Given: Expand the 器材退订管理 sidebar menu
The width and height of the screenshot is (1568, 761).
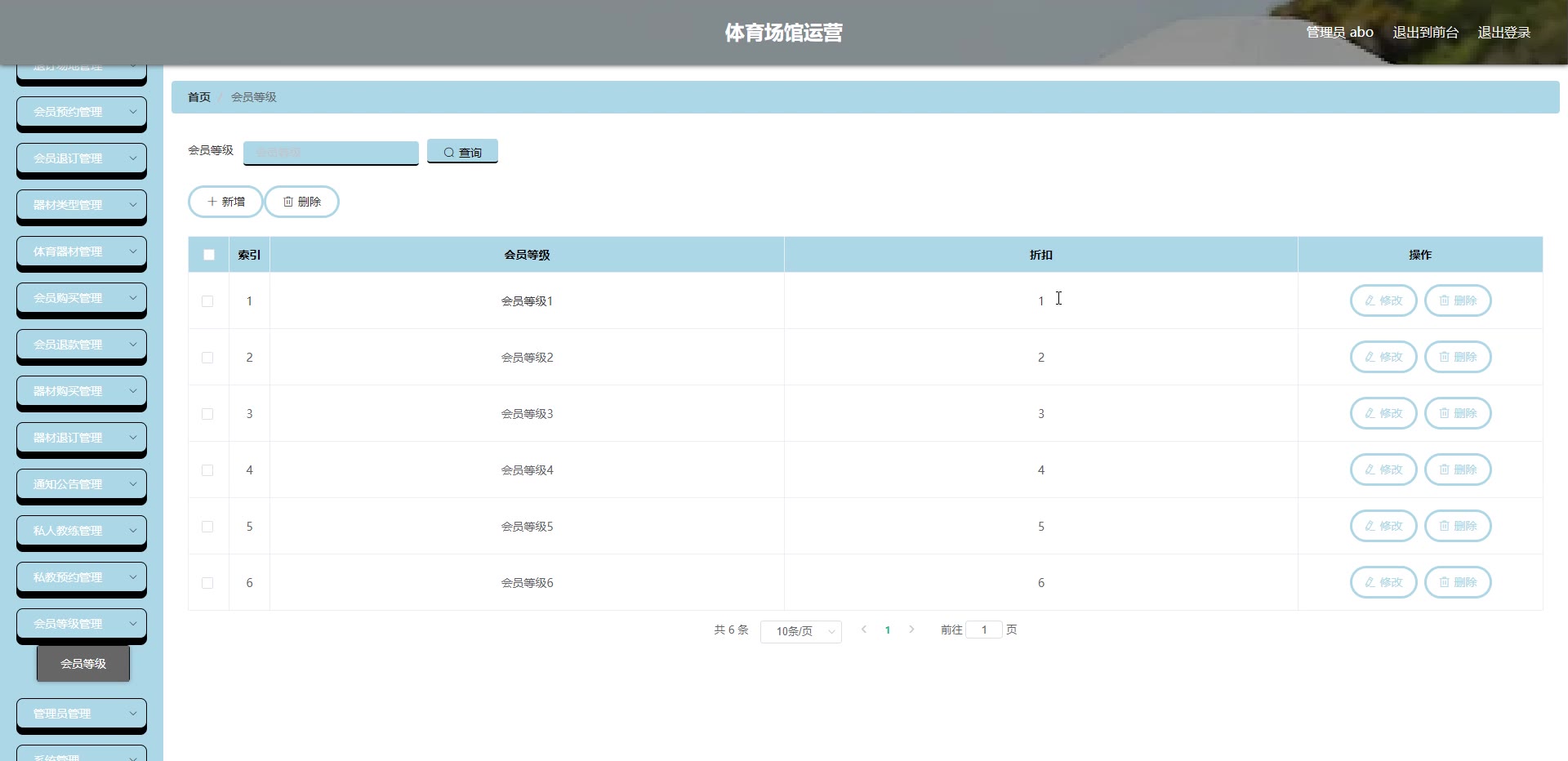Looking at the screenshot, I should click(x=82, y=438).
